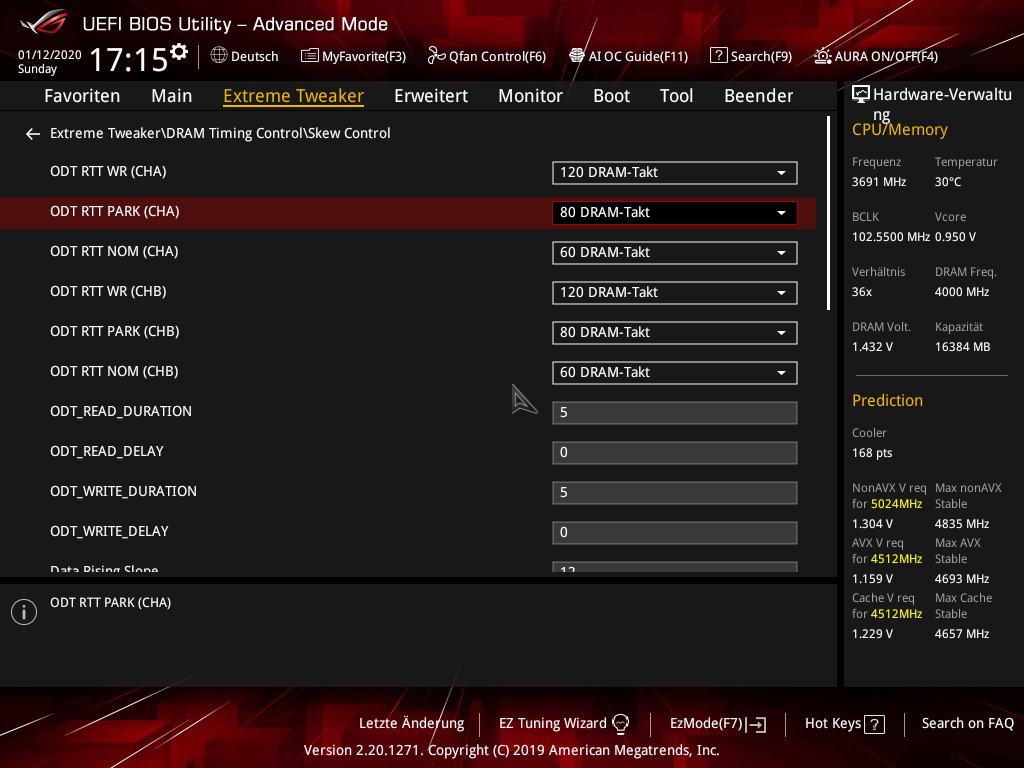
Task: Open ODT RTT NOM (CHA) dropdown
Action: click(x=675, y=253)
